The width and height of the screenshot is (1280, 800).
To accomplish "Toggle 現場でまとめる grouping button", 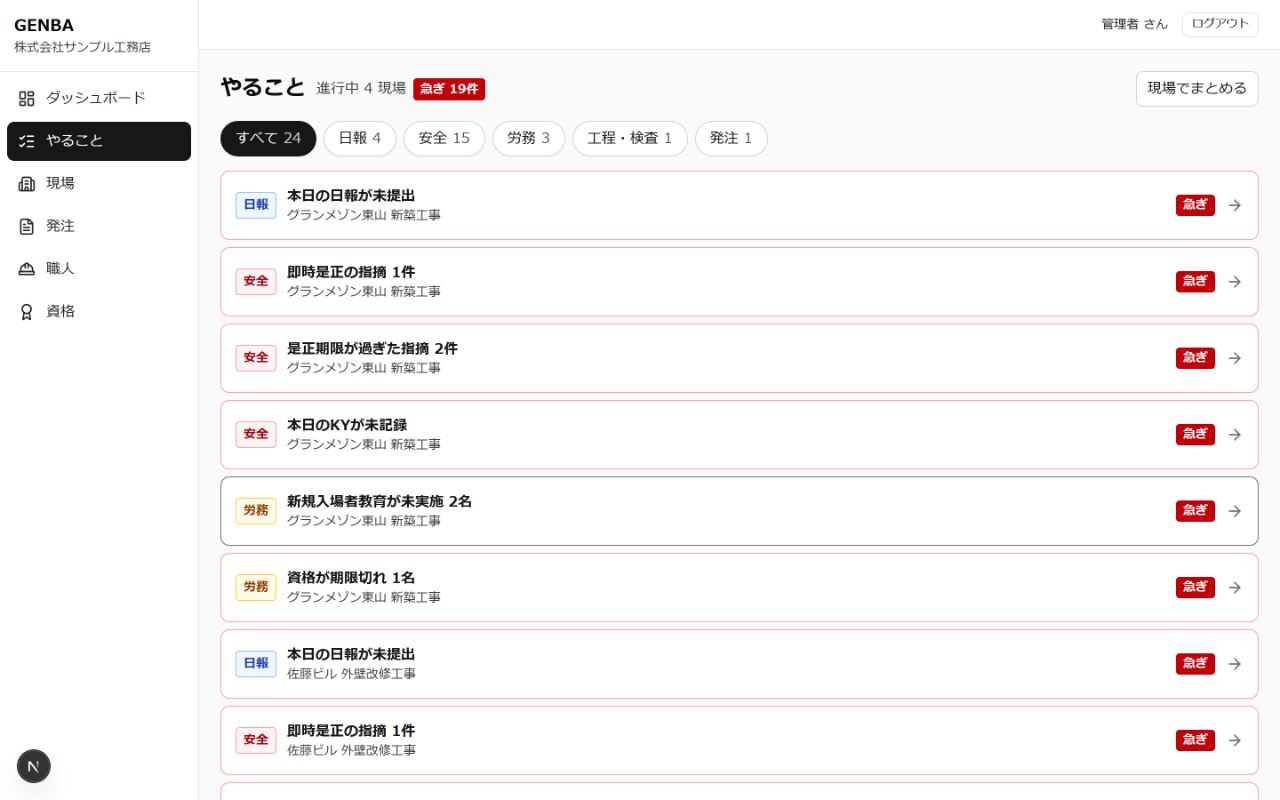I will click(x=1197, y=88).
